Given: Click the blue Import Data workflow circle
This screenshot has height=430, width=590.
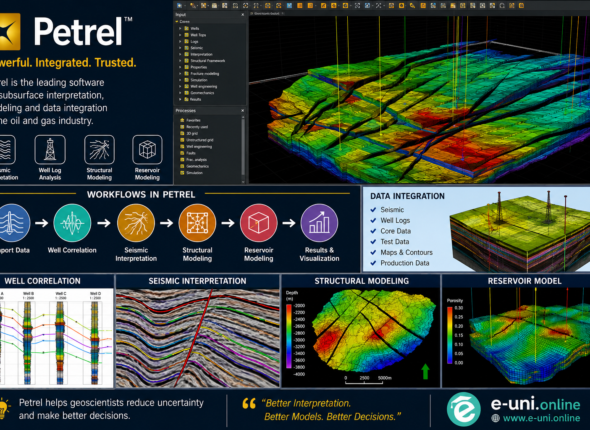Looking at the screenshot, I should (14, 223).
